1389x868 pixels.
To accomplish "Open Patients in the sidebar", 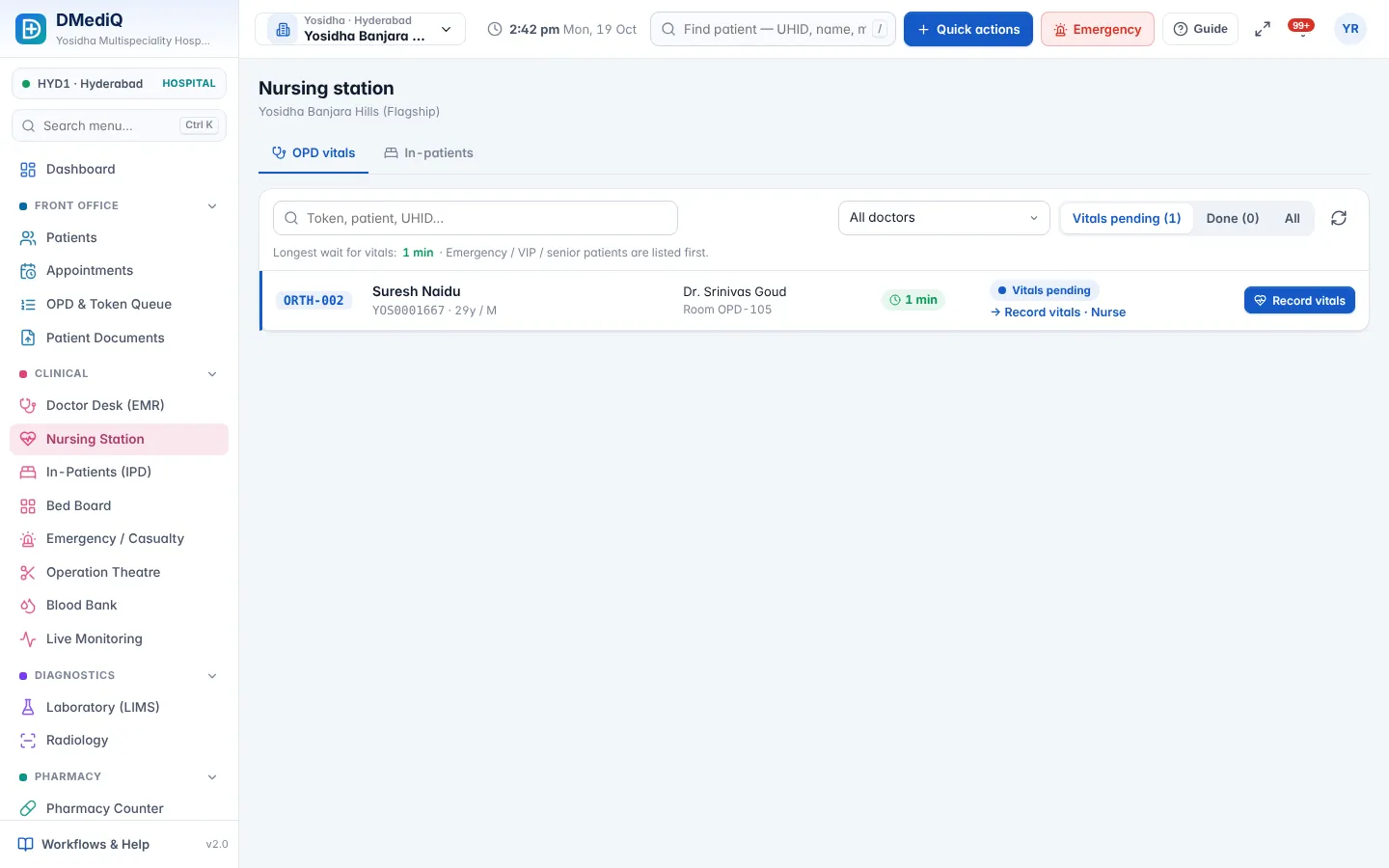I will point(119,237).
